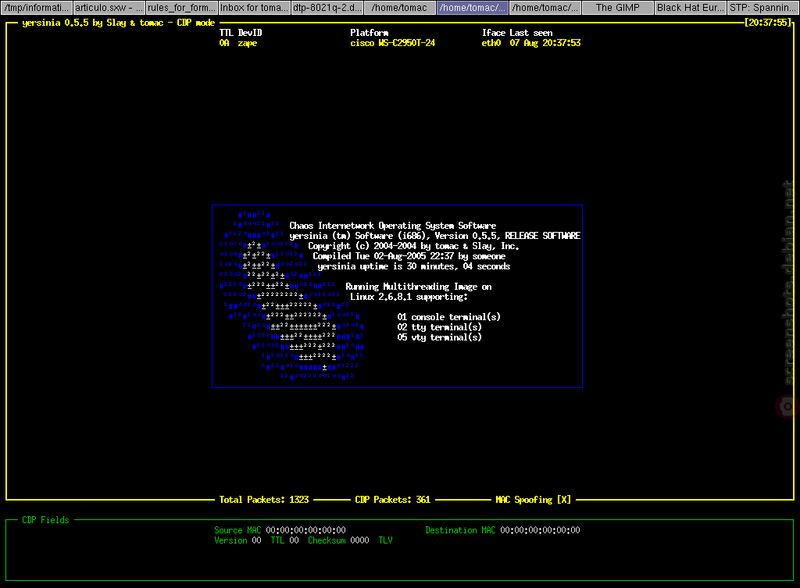This screenshot has width=800, height=588.
Task: Click the 'eth0' interface cell
Action: tap(491, 43)
